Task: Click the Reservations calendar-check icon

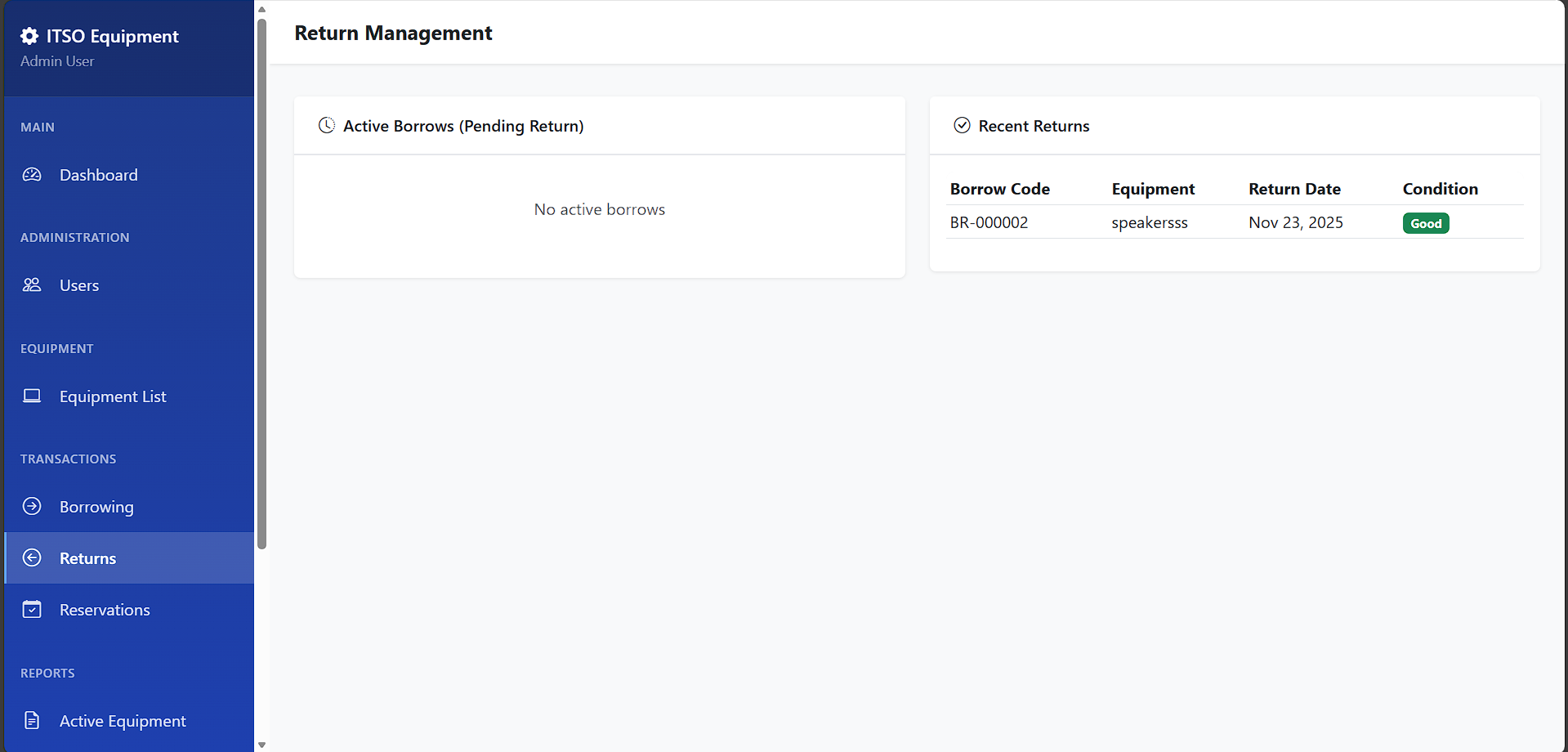Action: point(32,610)
